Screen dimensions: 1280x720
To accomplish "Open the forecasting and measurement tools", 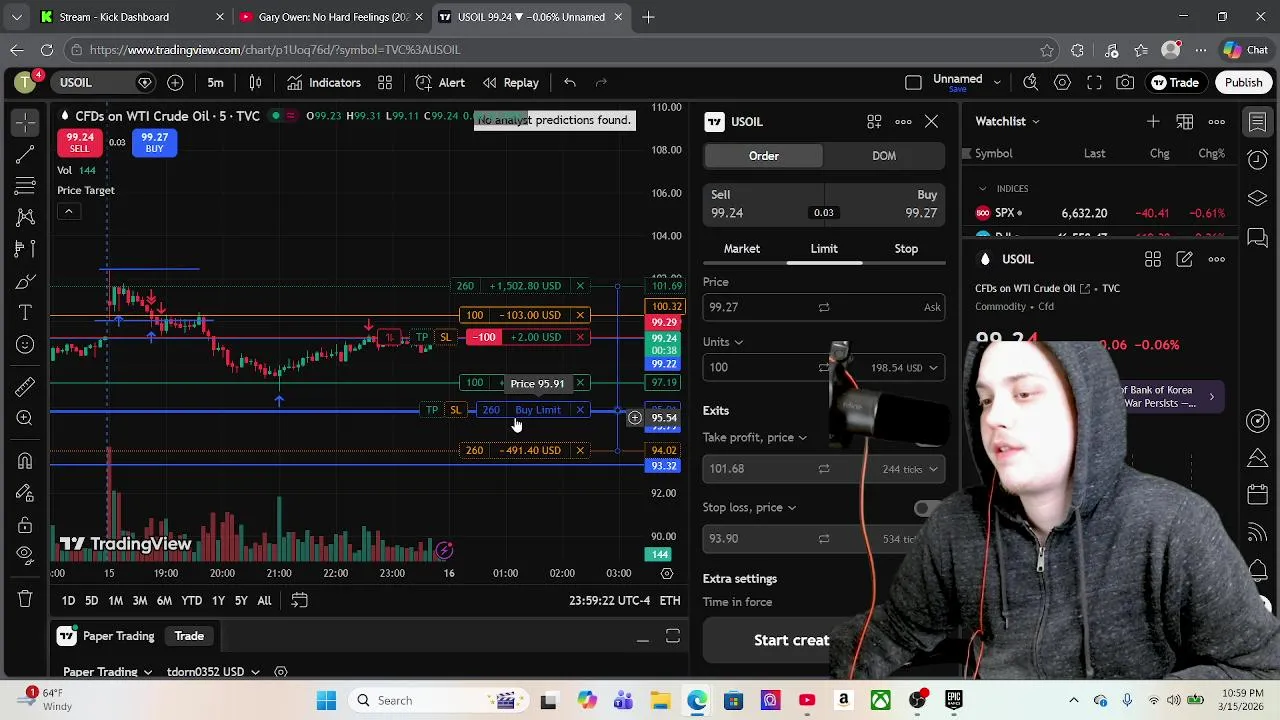I will (x=25, y=249).
